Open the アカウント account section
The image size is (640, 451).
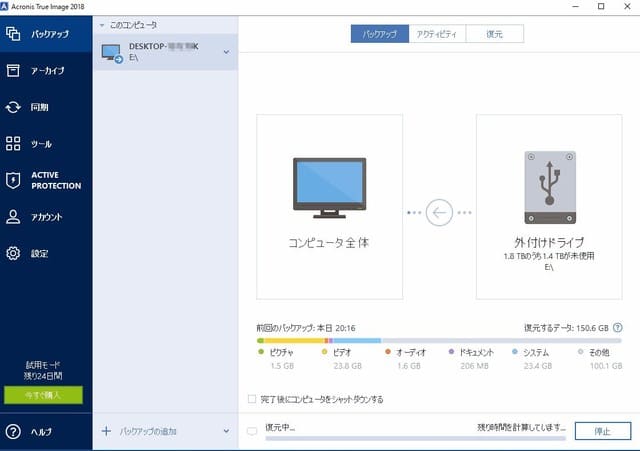pos(45,217)
